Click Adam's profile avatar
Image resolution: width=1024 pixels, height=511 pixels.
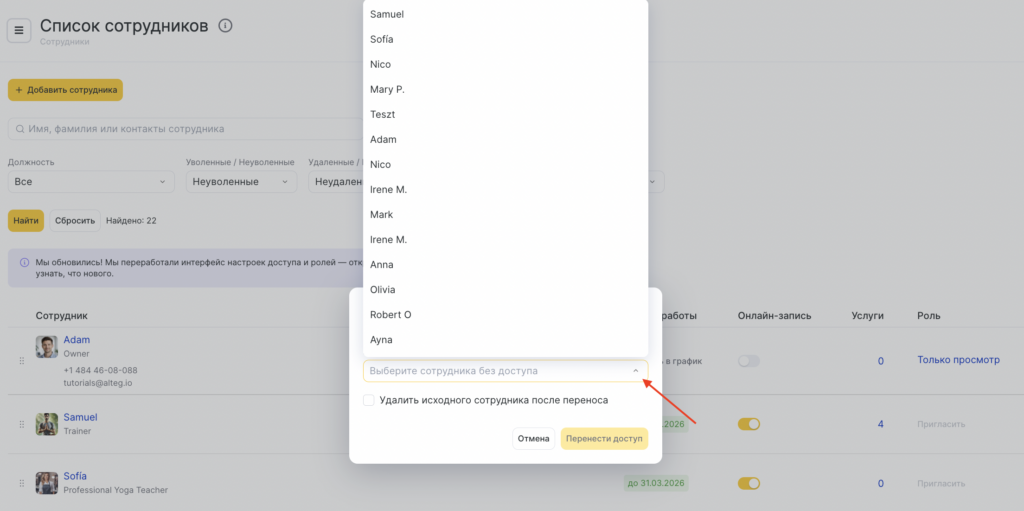pos(46,347)
